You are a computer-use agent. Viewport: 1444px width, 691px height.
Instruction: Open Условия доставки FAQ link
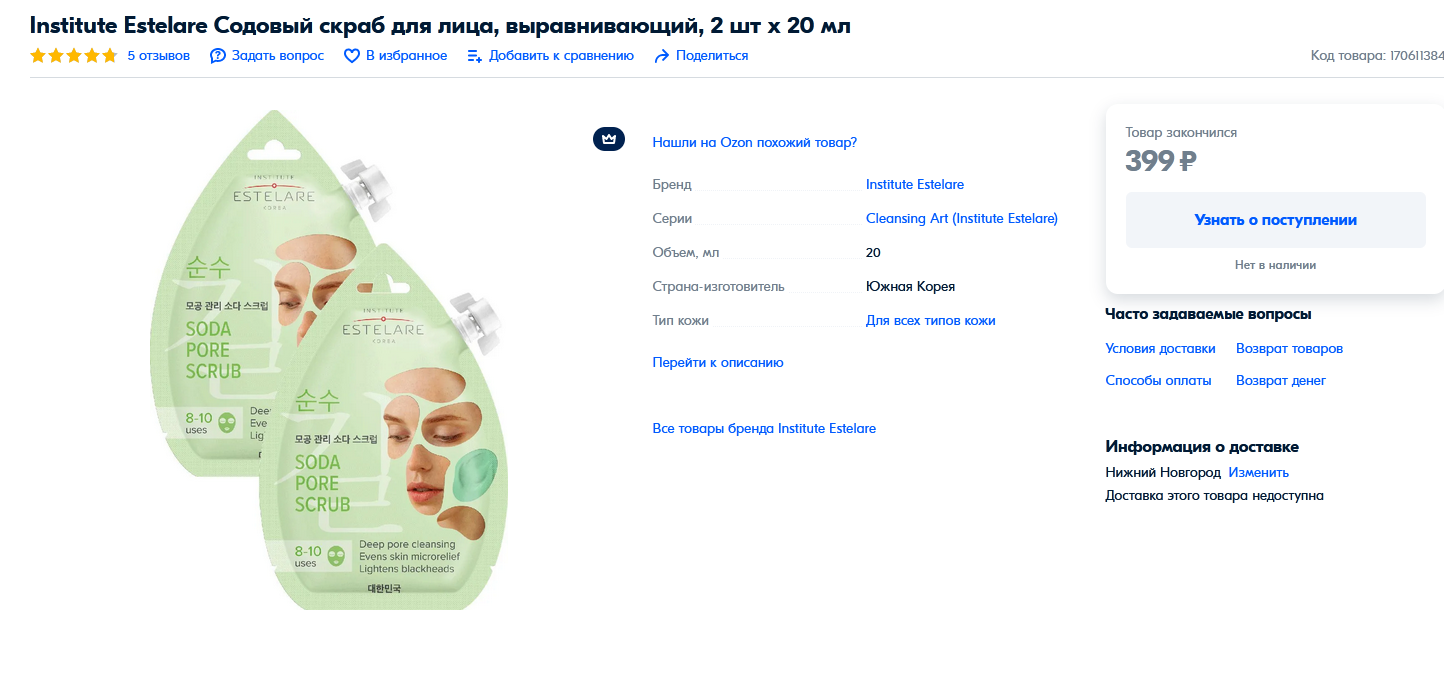point(1161,348)
